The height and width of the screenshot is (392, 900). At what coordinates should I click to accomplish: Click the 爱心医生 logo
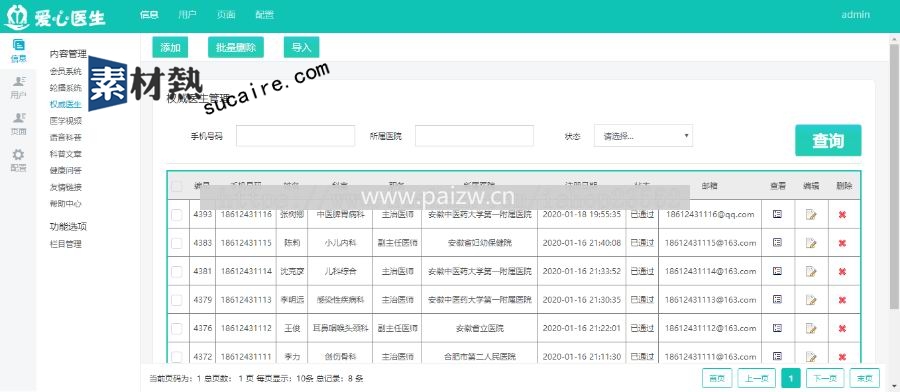click(x=55, y=17)
